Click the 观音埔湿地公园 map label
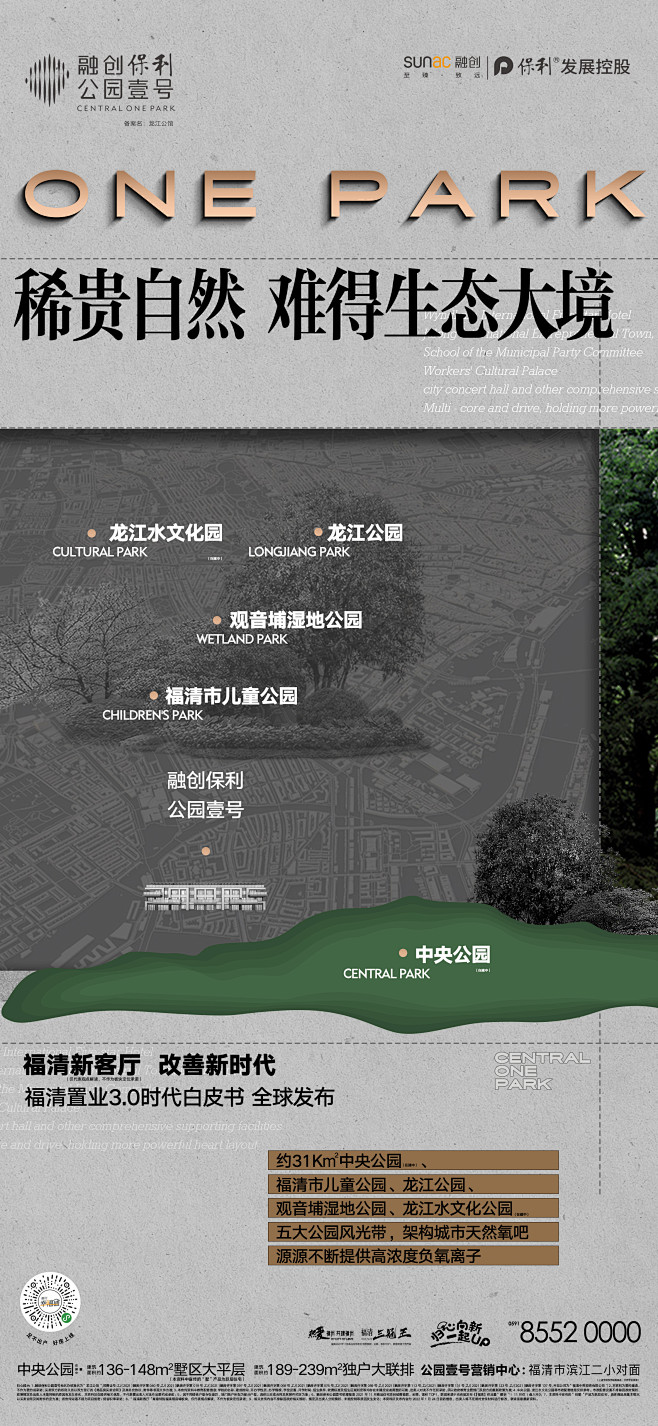The width and height of the screenshot is (658, 1426). [x=295, y=620]
